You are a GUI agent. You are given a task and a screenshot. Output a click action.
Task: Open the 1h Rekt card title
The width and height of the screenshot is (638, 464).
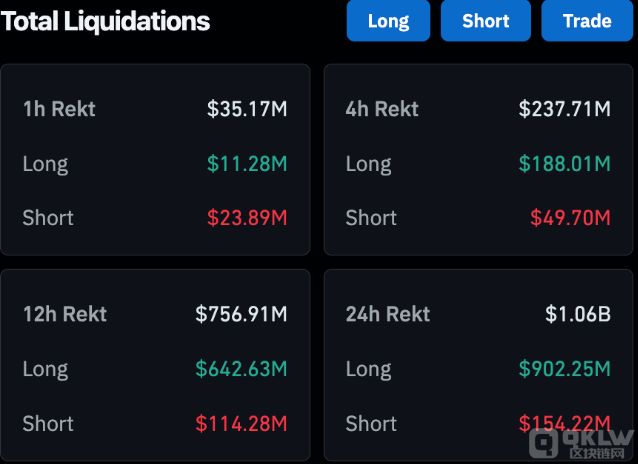[59, 109]
